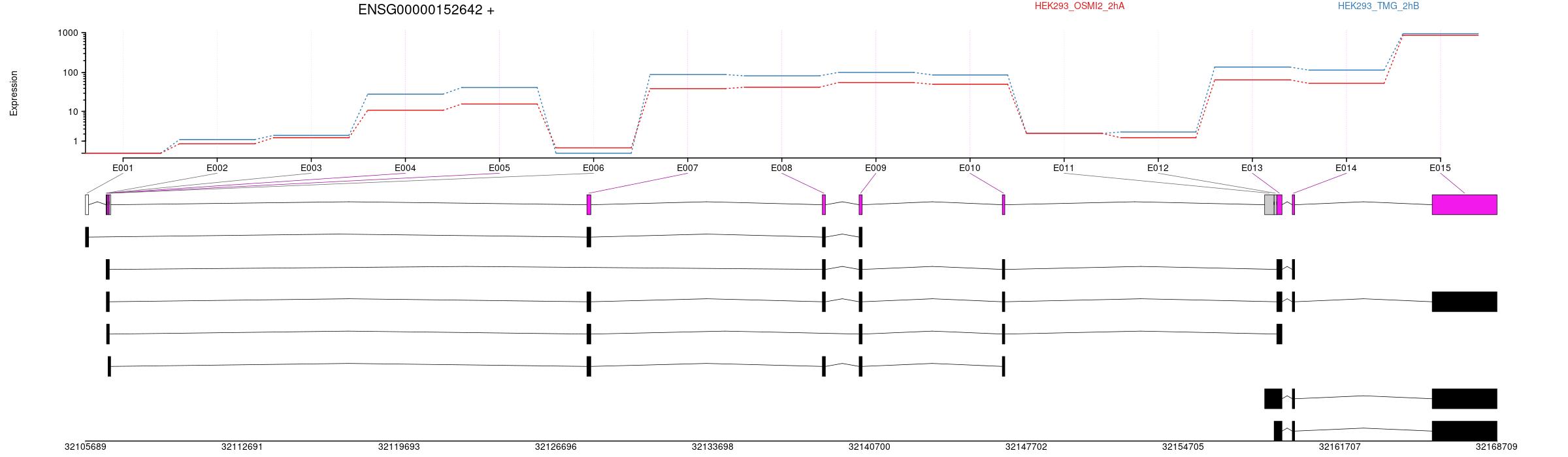Click the white E001 exon box in gene model
The width and height of the screenshot is (1568, 457).
pos(87,204)
